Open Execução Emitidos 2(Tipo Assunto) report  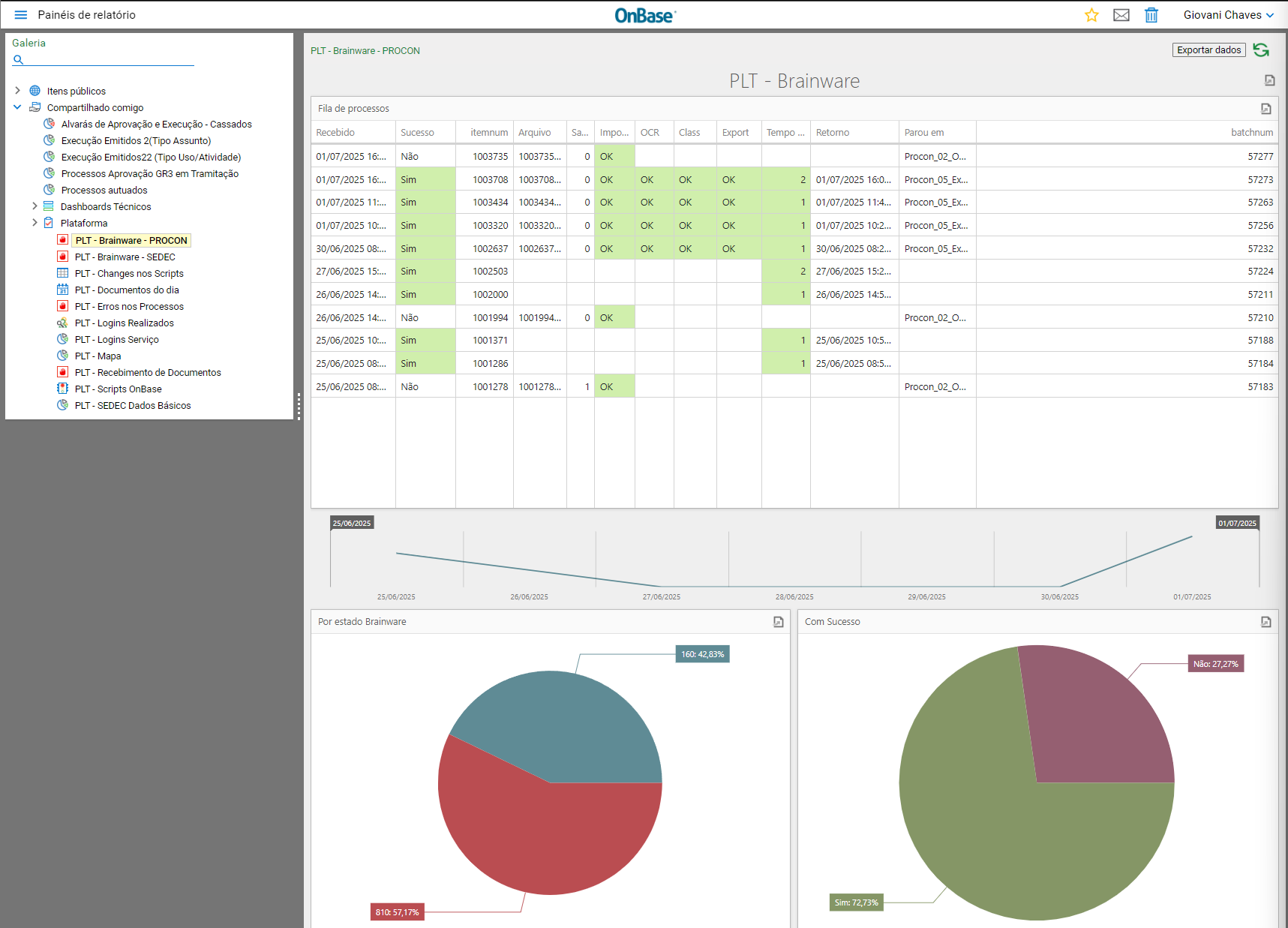point(136,141)
